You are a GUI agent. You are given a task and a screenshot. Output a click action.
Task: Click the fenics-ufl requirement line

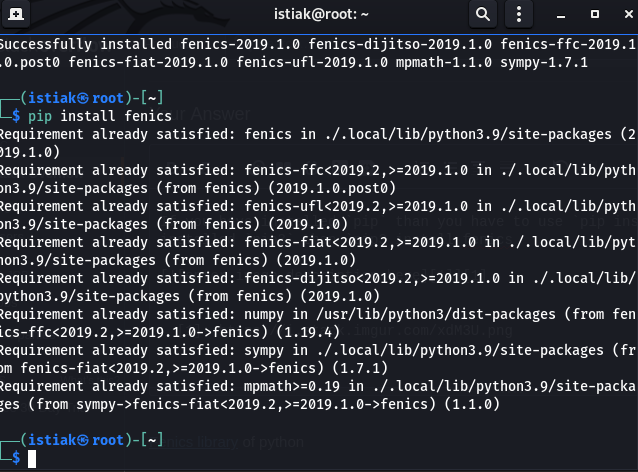tap(300, 206)
